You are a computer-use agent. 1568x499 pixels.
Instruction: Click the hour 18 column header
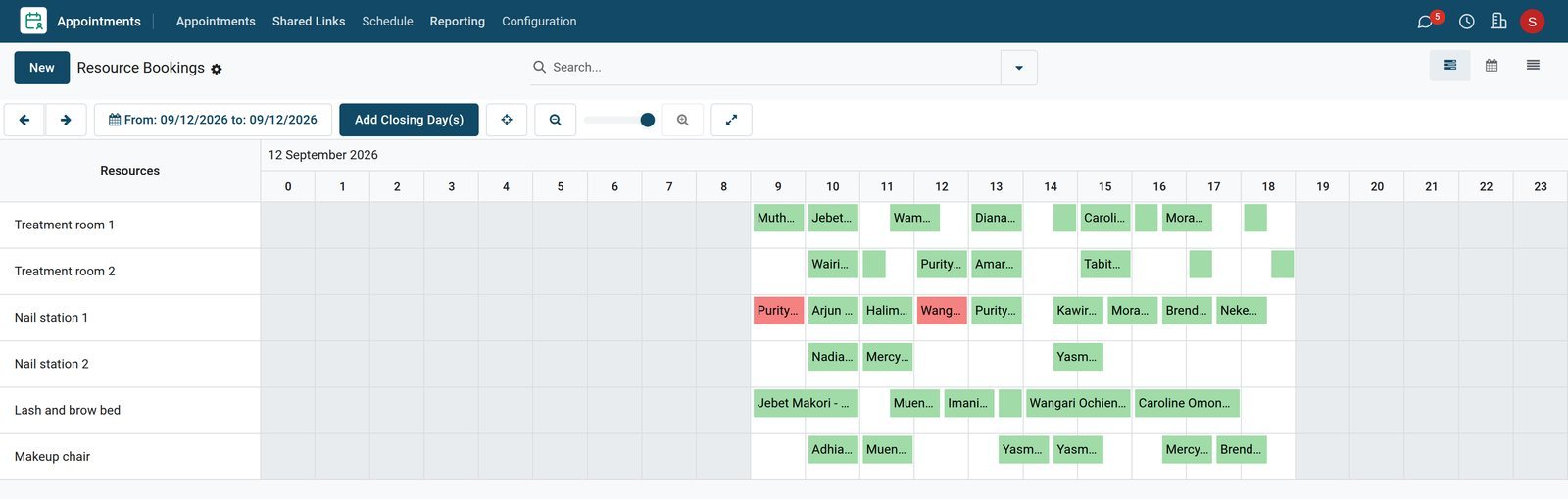(x=1268, y=186)
